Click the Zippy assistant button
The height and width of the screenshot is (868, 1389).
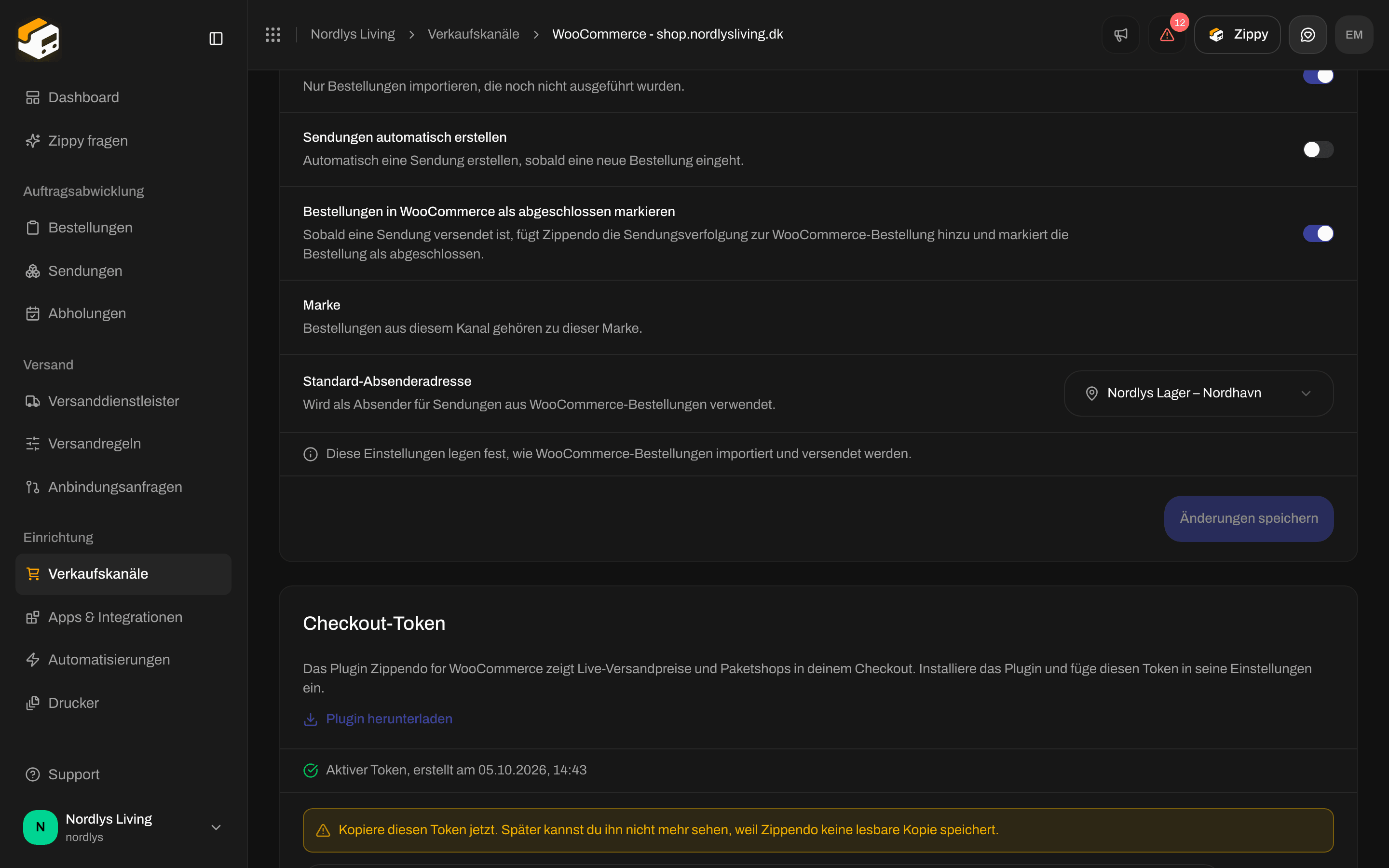point(1237,34)
